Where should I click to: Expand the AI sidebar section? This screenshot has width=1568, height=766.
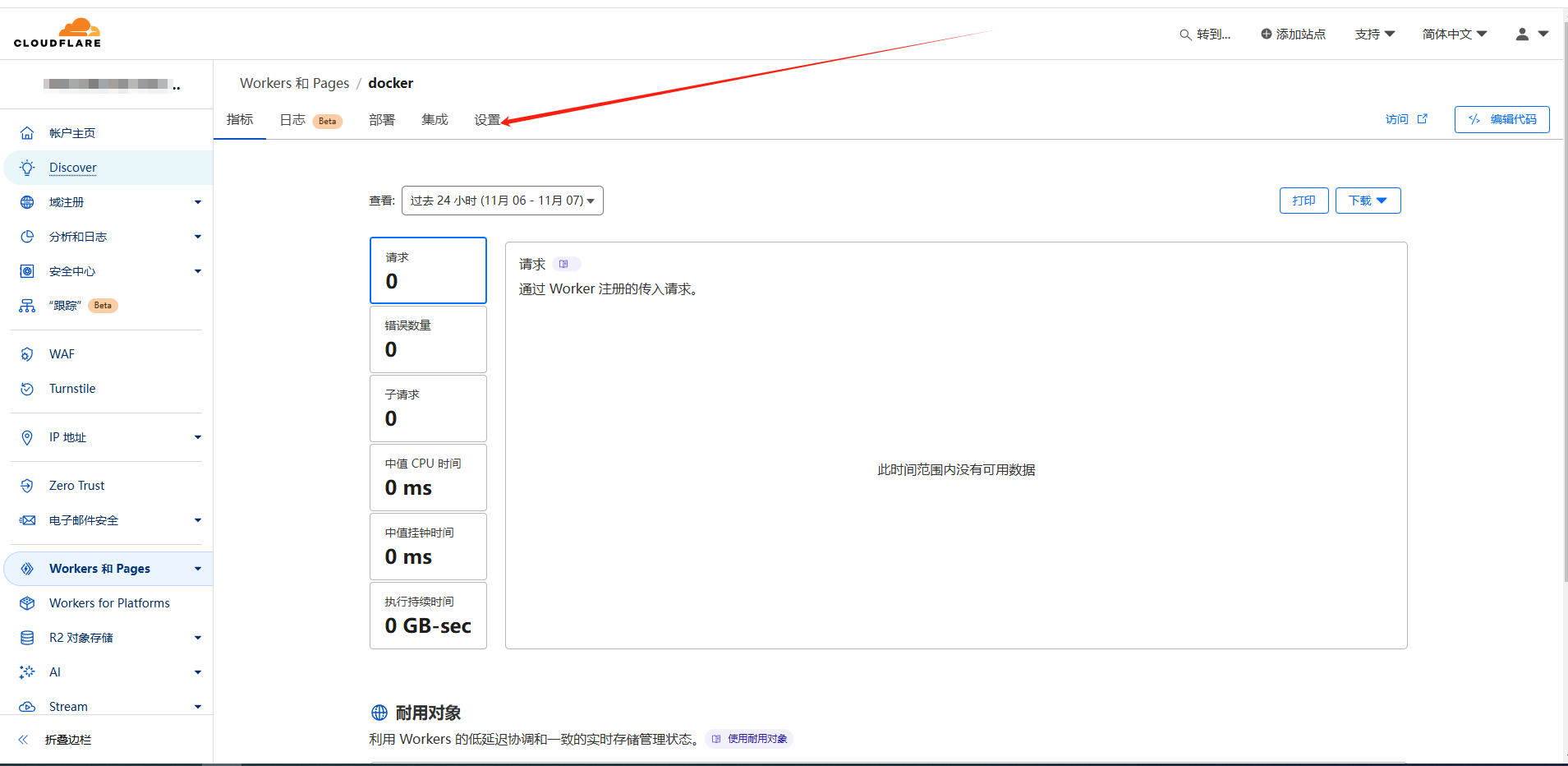(x=198, y=672)
